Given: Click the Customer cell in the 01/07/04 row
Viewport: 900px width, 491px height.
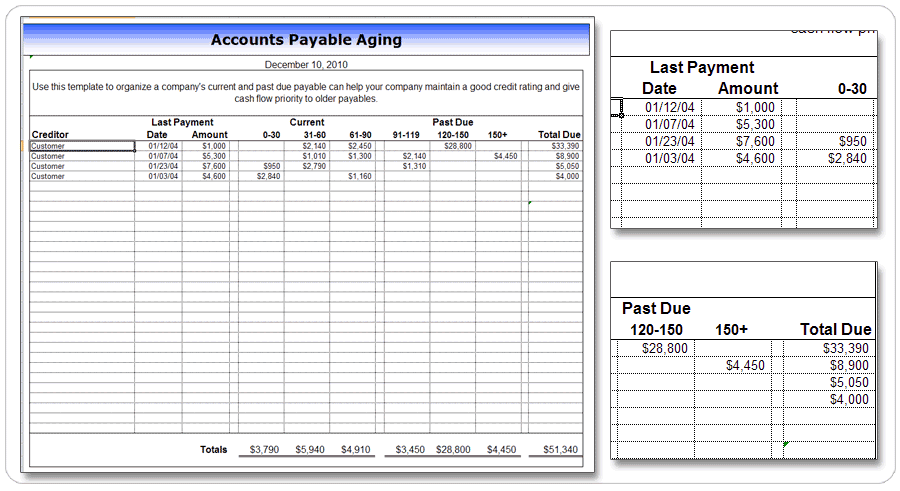Looking at the screenshot, I should (82, 156).
